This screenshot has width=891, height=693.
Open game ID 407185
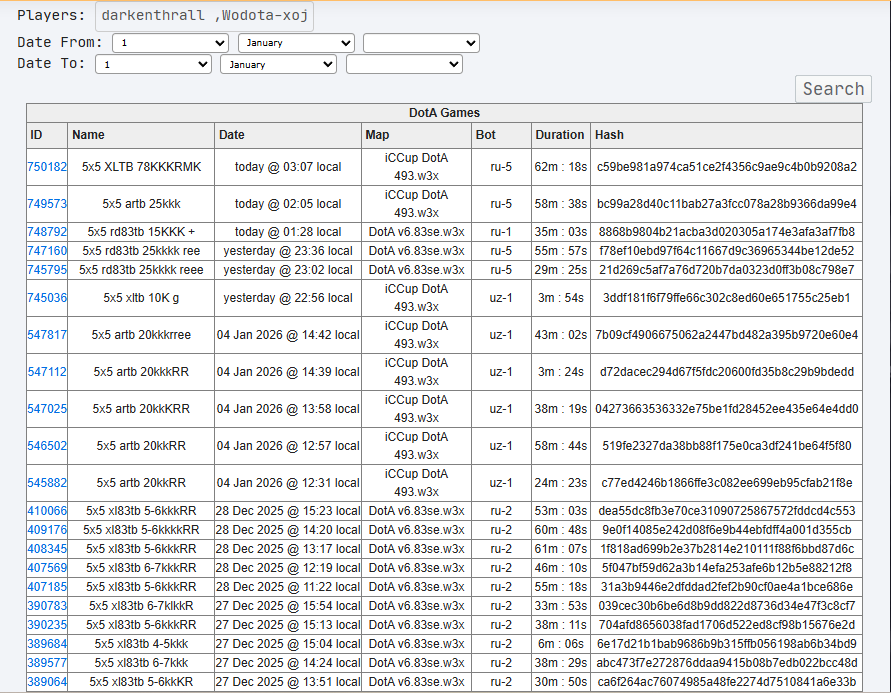[47, 587]
